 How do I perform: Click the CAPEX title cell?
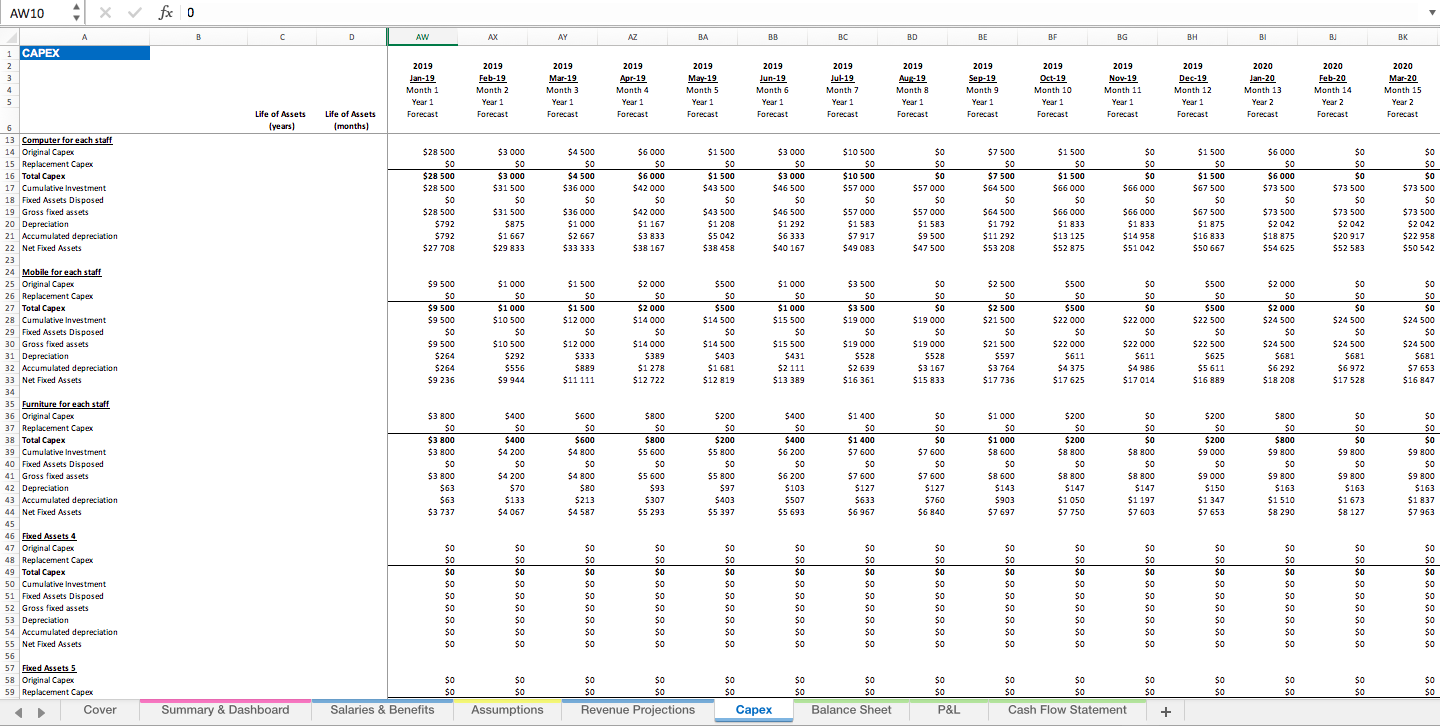pyautogui.click(x=84, y=53)
